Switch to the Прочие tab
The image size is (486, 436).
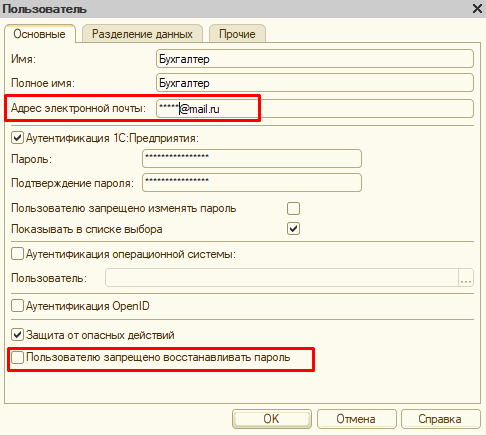(237, 34)
